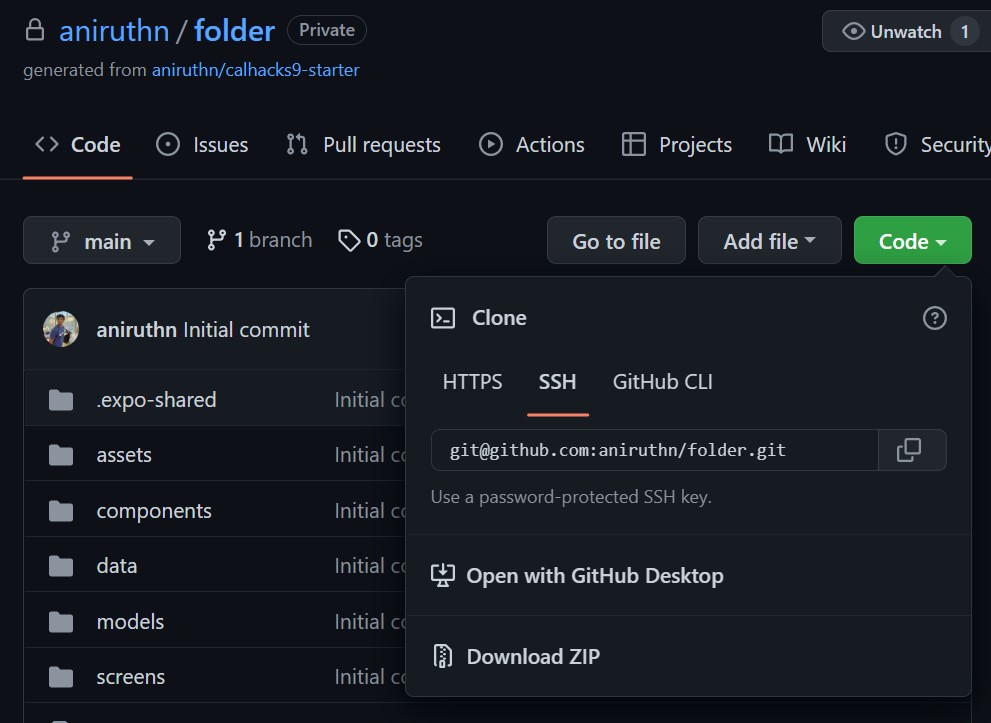Viewport: 991px width, 723px height.
Task: Click the lock icon beside the repo name
Action: 34,30
